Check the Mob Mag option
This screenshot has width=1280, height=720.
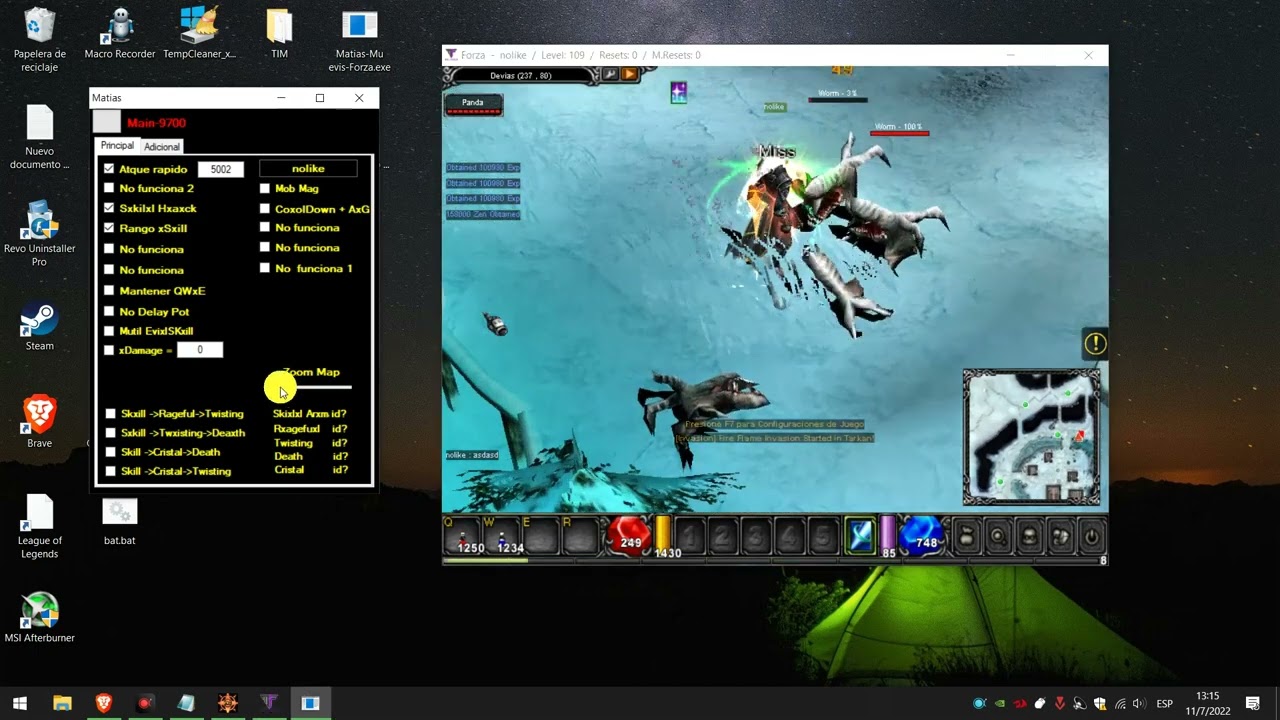[265, 188]
